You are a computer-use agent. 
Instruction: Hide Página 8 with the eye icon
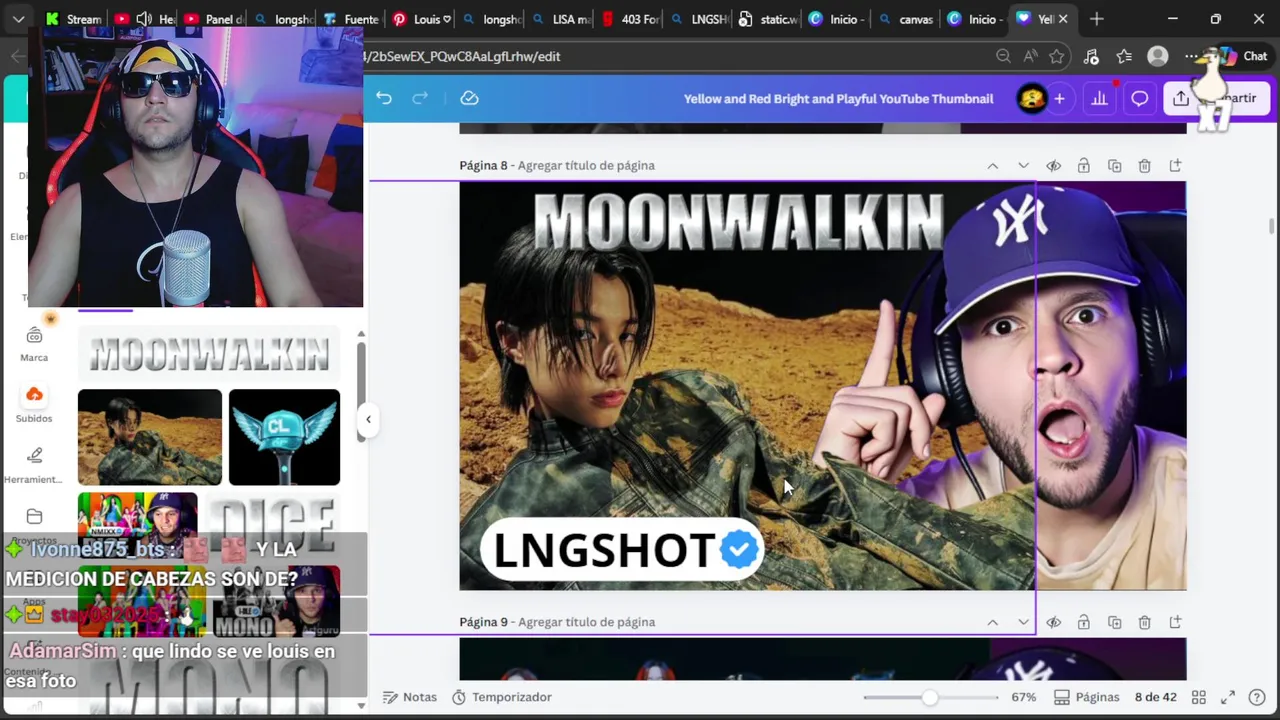point(1053,165)
